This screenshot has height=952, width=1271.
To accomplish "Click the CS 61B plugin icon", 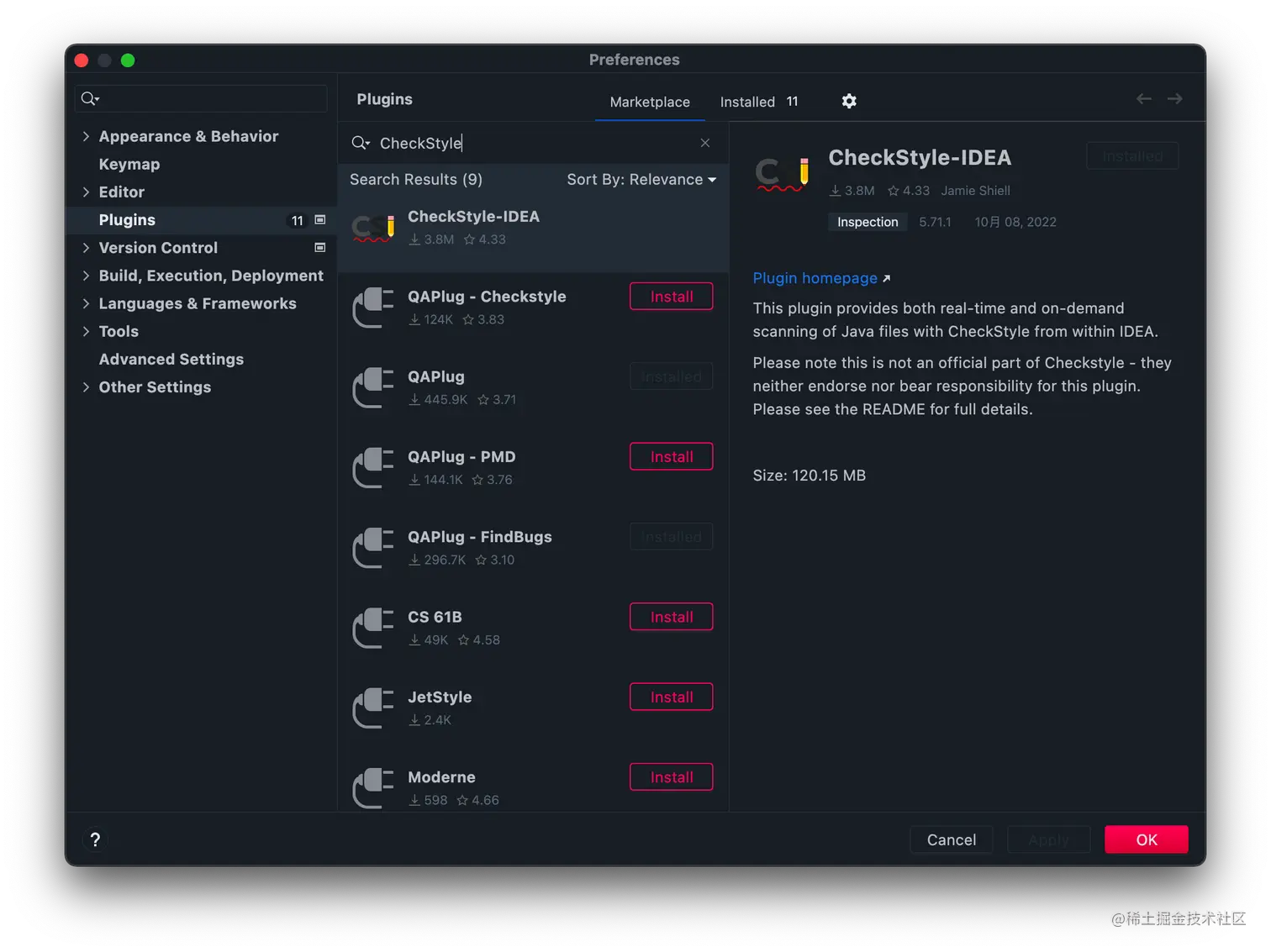I will pyautogui.click(x=373, y=628).
